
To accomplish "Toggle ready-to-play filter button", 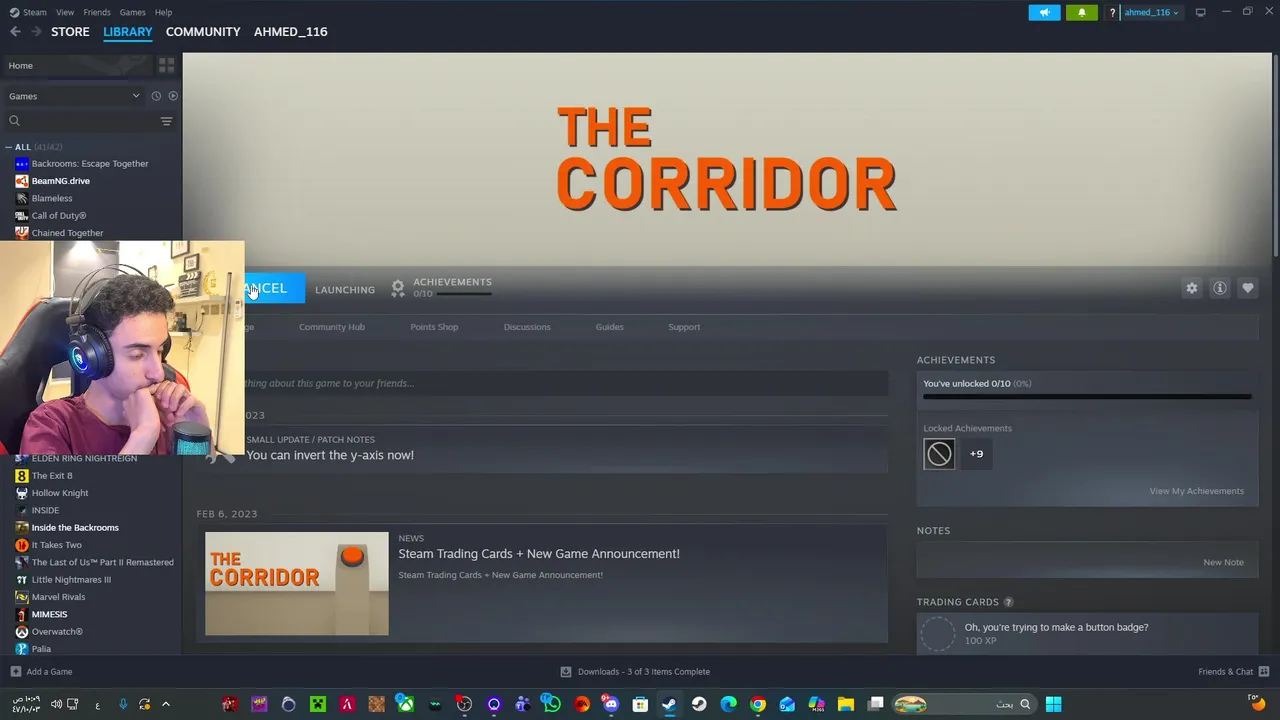I will pos(173,96).
